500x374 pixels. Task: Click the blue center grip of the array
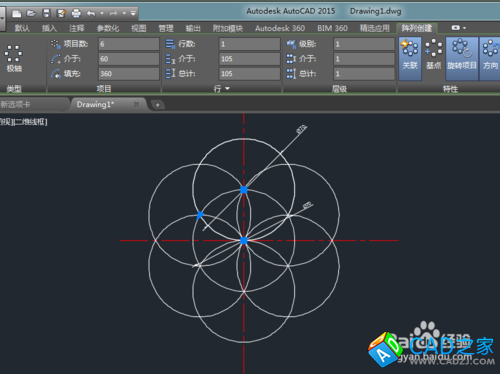point(244,240)
